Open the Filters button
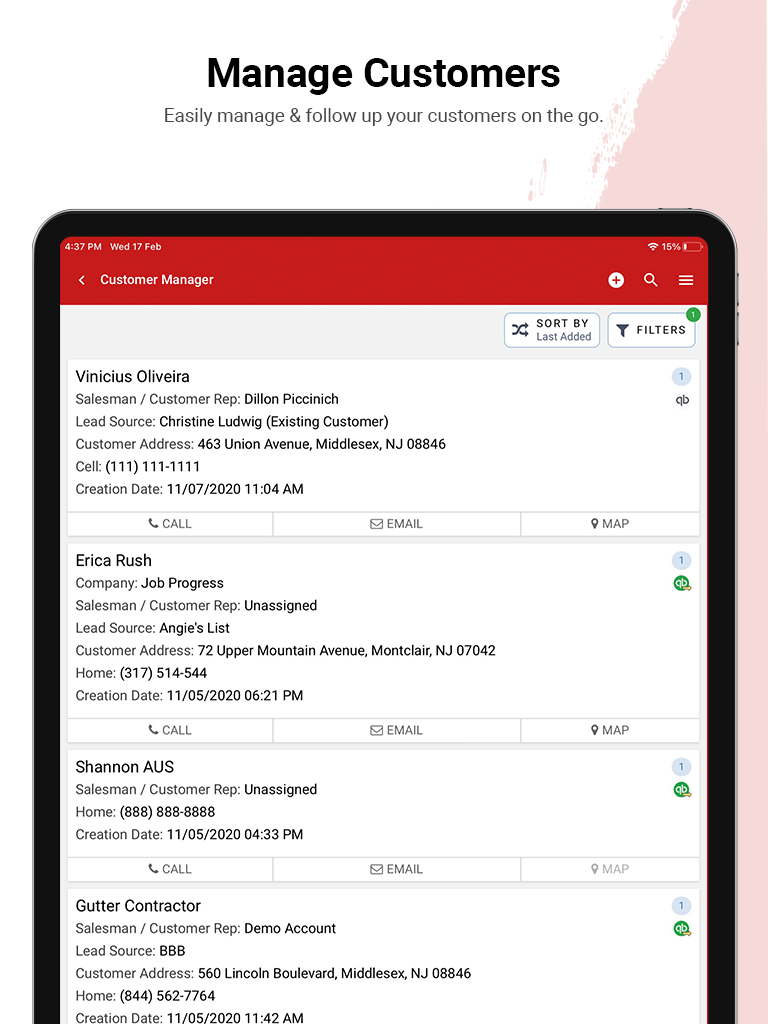The height and width of the screenshot is (1024, 768). click(x=652, y=330)
